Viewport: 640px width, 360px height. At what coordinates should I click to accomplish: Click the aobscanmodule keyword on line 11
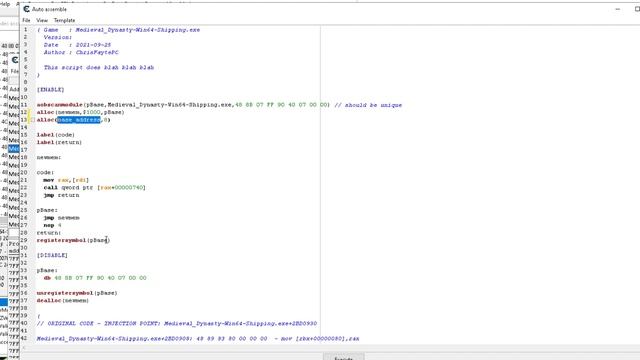point(60,104)
